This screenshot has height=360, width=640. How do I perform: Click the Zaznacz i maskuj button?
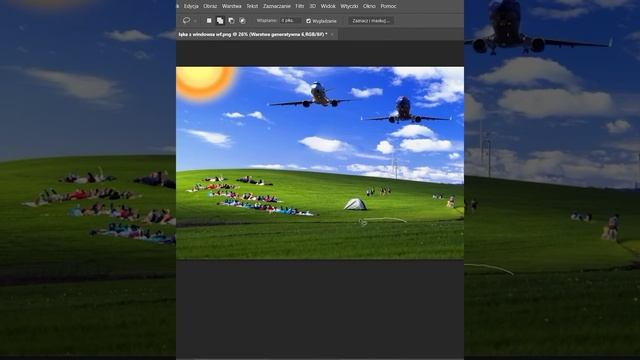coord(371,20)
